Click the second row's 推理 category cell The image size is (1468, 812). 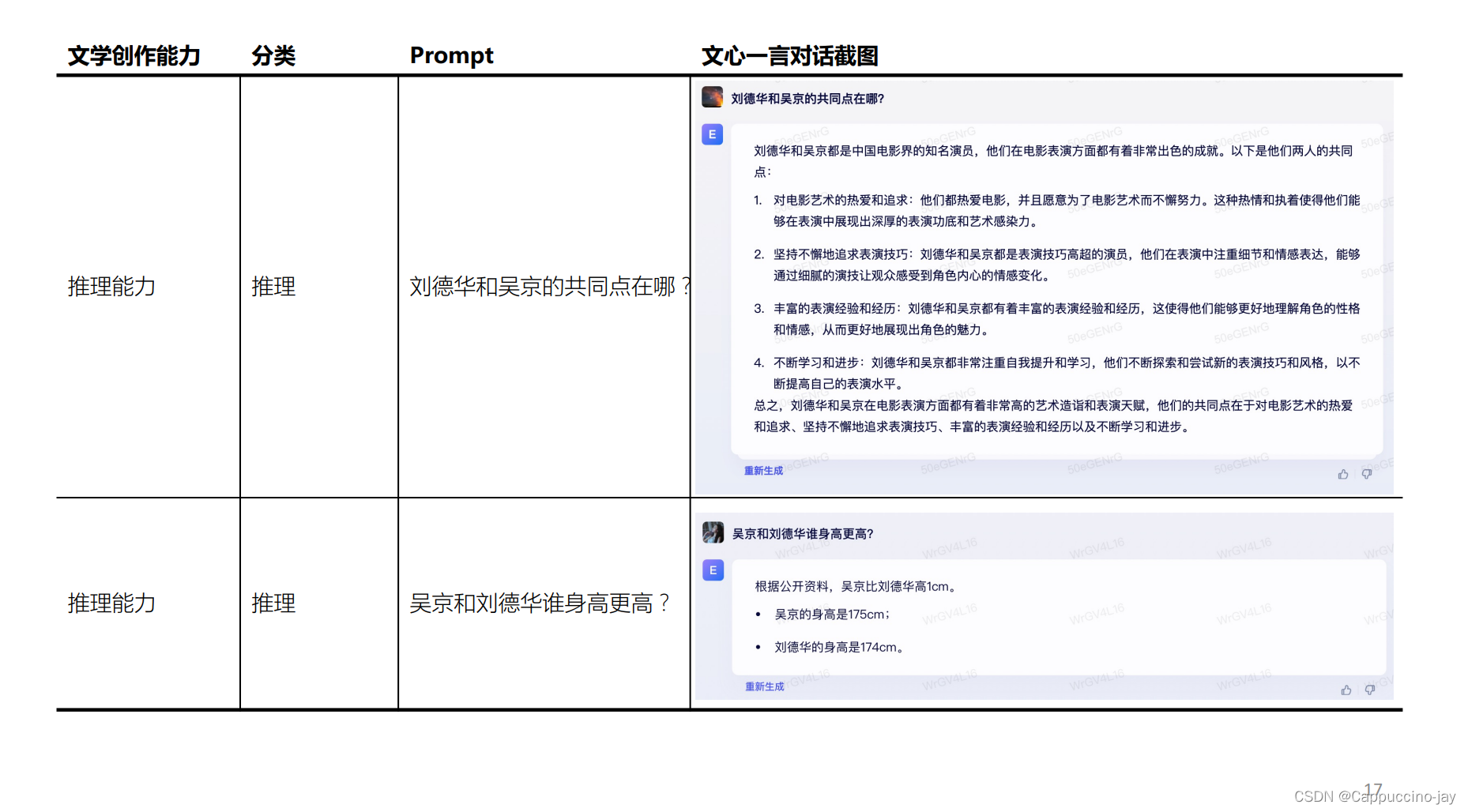tap(273, 603)
